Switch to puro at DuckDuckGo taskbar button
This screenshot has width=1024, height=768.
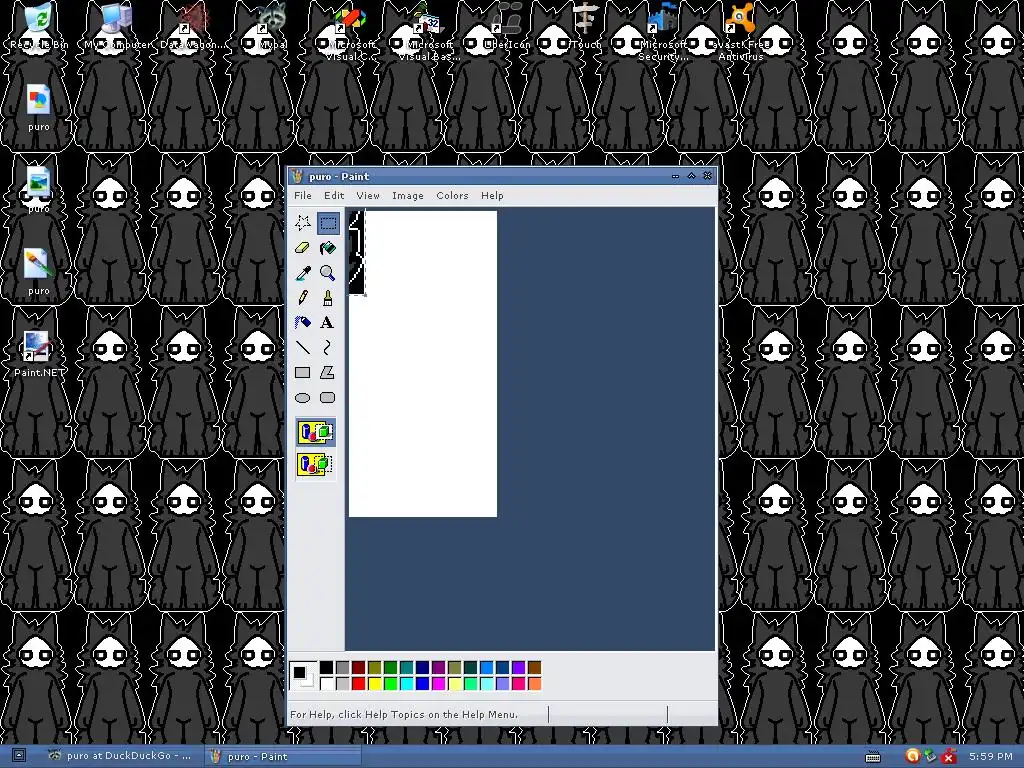point(121,756)
